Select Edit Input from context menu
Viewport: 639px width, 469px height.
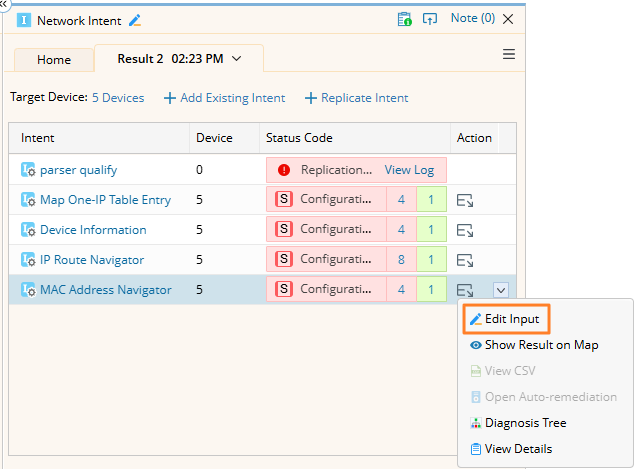tap(505, 319)
